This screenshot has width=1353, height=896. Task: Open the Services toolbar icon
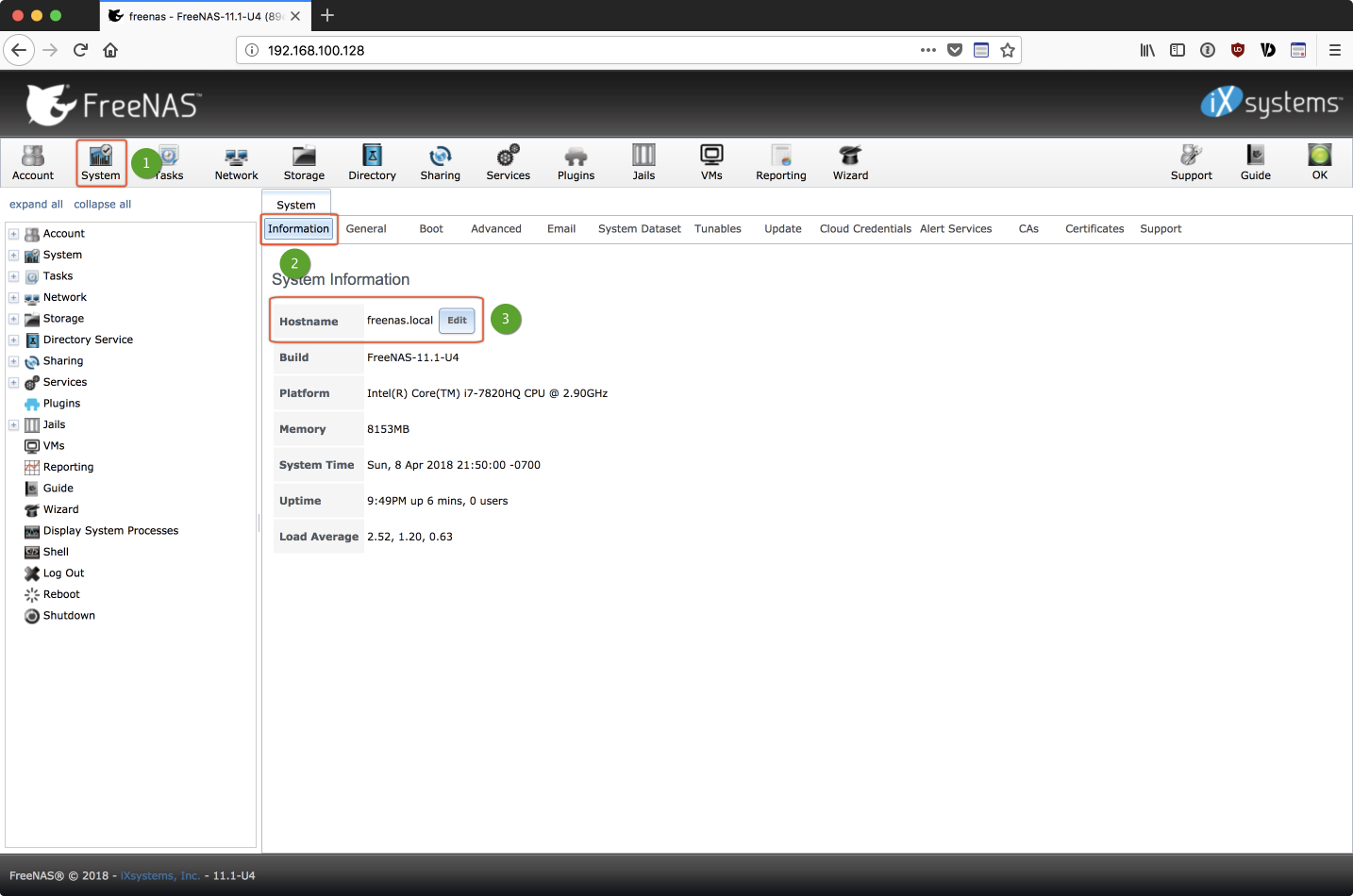tap(508, 162)
